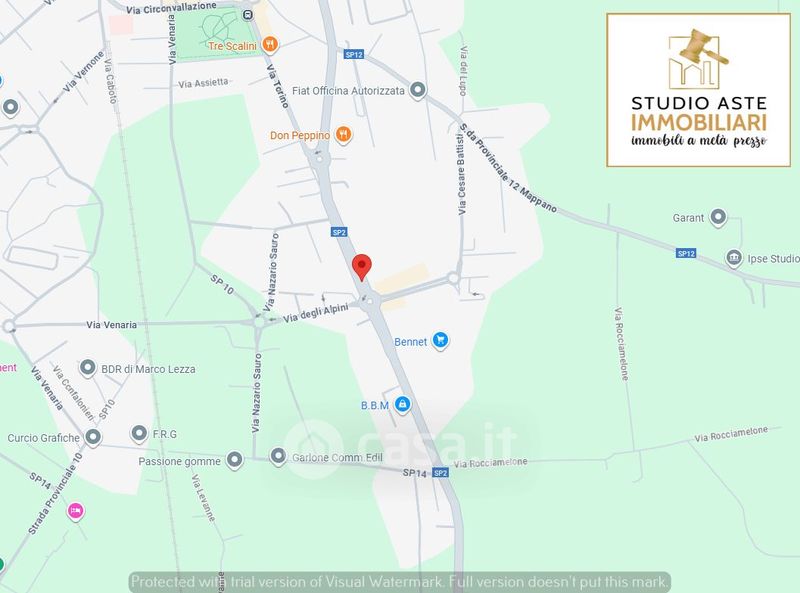This screenshot has width=800, height=593.
Task: Select the Tre Scalini restaurant icon
Action: click(x=270, y=45)
